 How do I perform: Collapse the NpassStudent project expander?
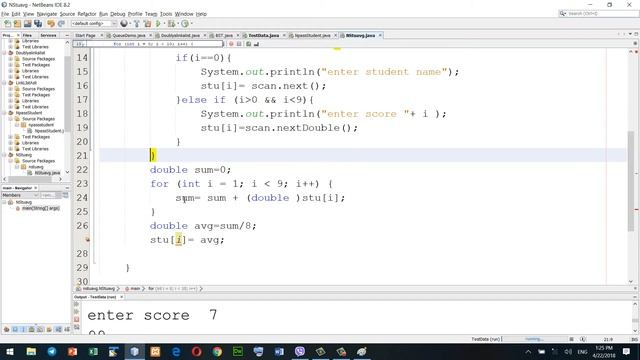pyautogui.click(x=4, y=113)
